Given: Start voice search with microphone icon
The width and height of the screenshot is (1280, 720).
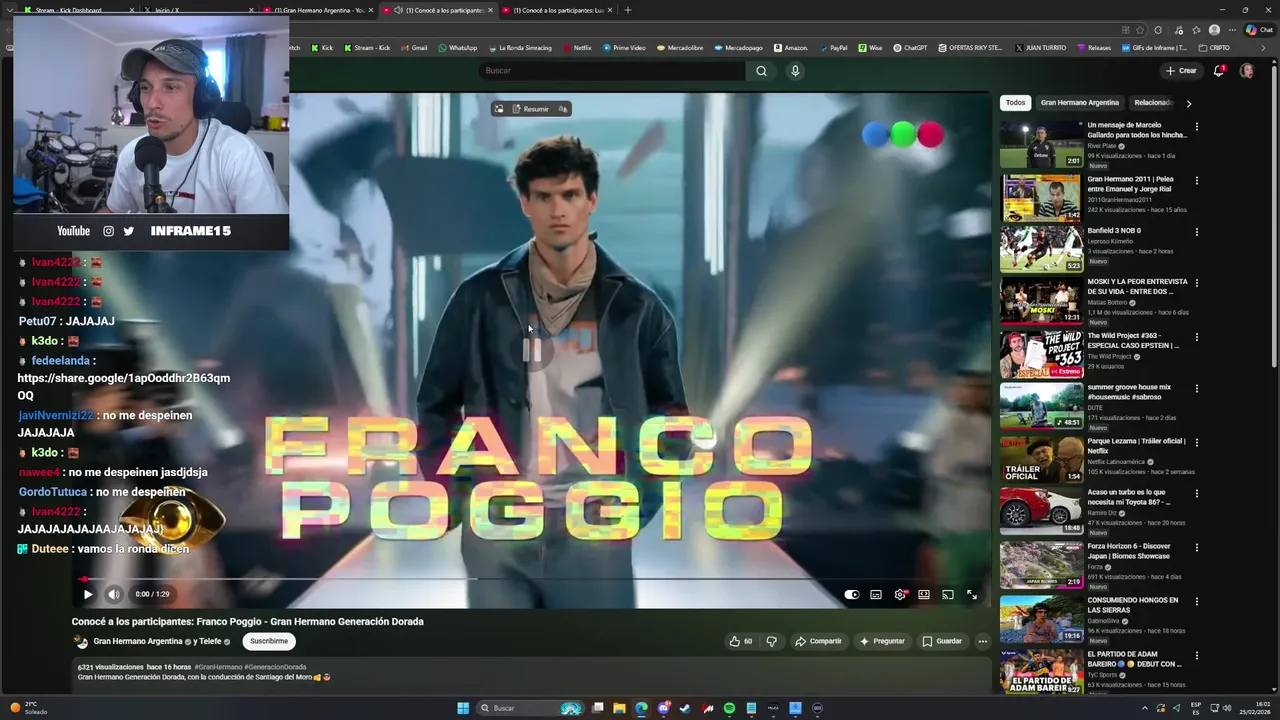Looking at the screenshot, I should (x=795, y=71).
